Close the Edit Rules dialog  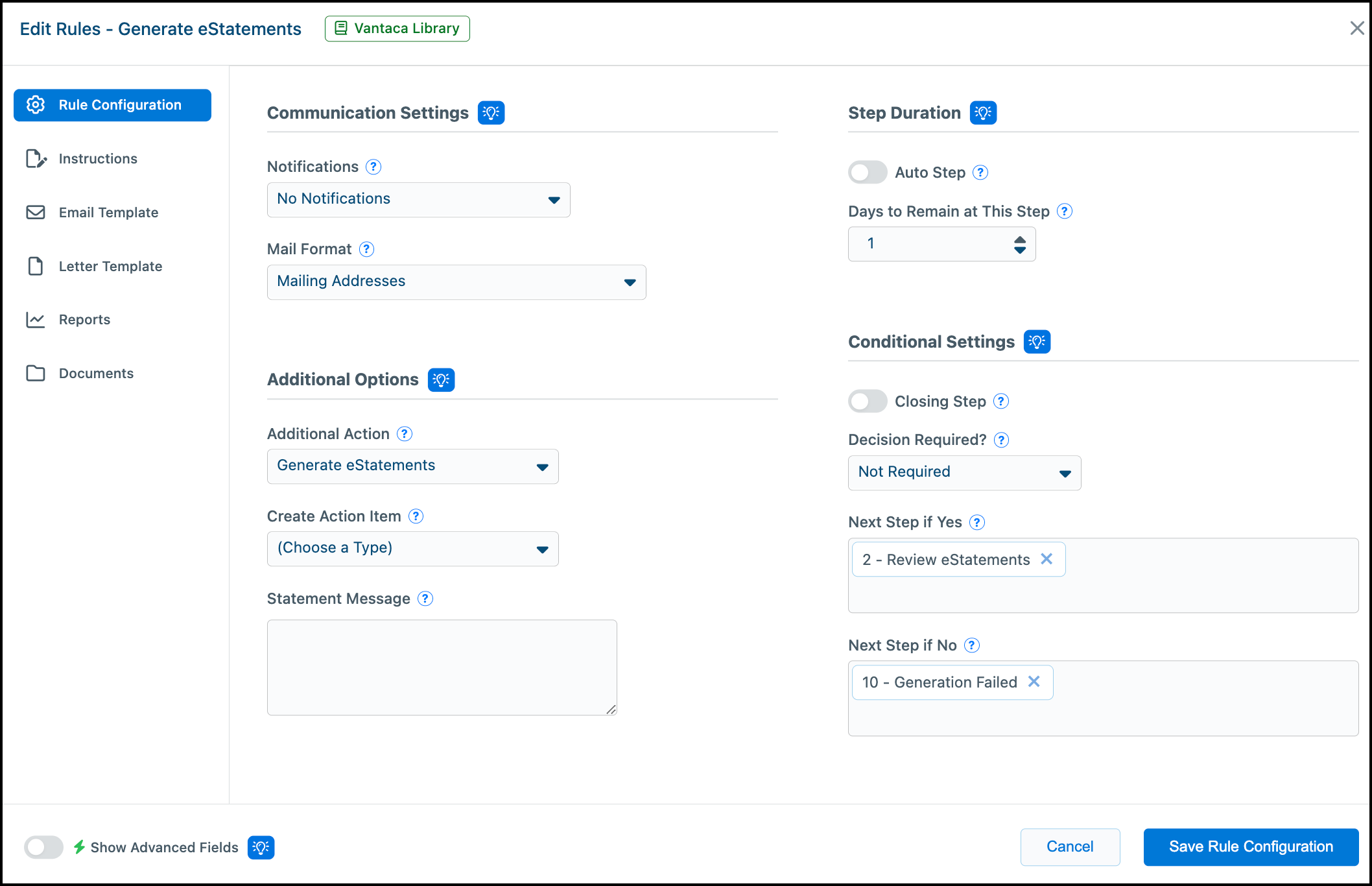(1356, 28)
